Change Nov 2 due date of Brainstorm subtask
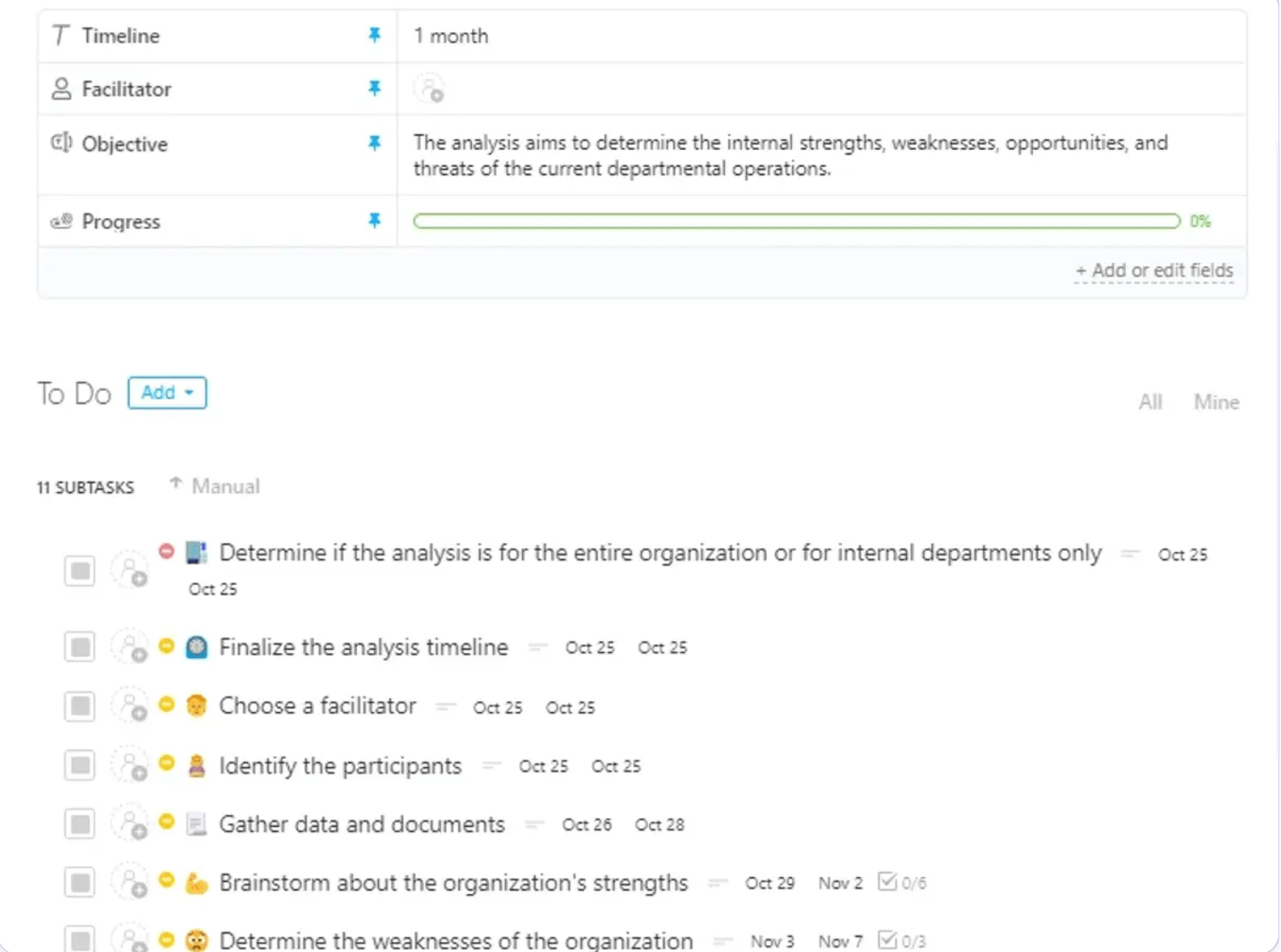Viewport: 1281px width, 952px height. click(x=841, y=883)
